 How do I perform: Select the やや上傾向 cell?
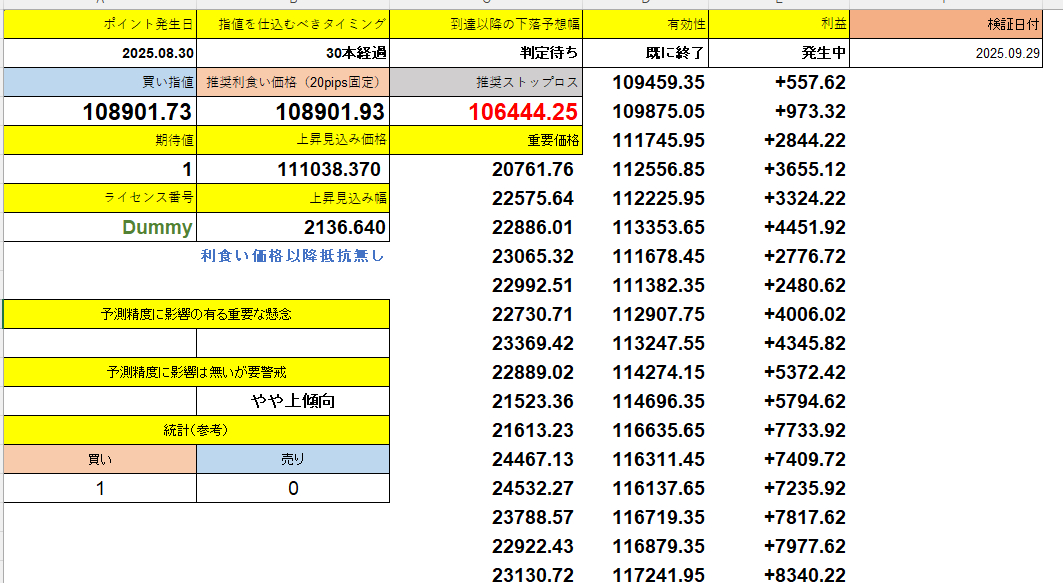(293, 401)
